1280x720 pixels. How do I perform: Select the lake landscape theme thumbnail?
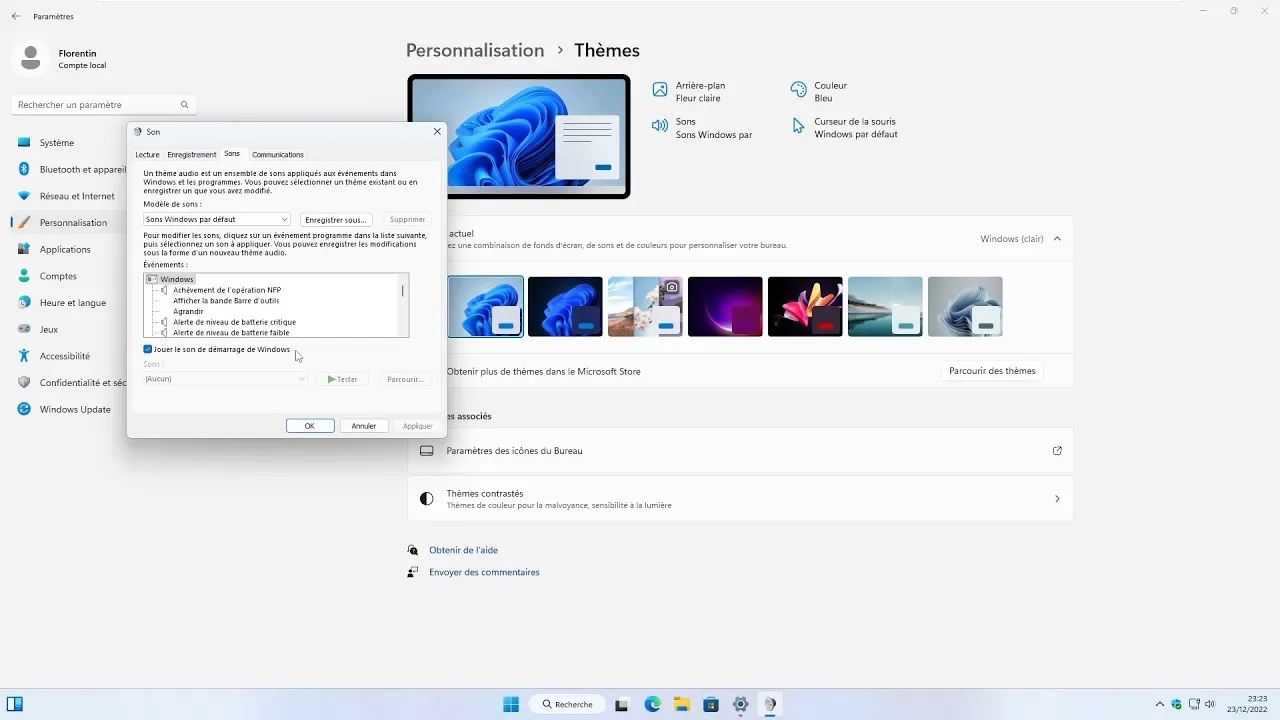click(885, 306)
